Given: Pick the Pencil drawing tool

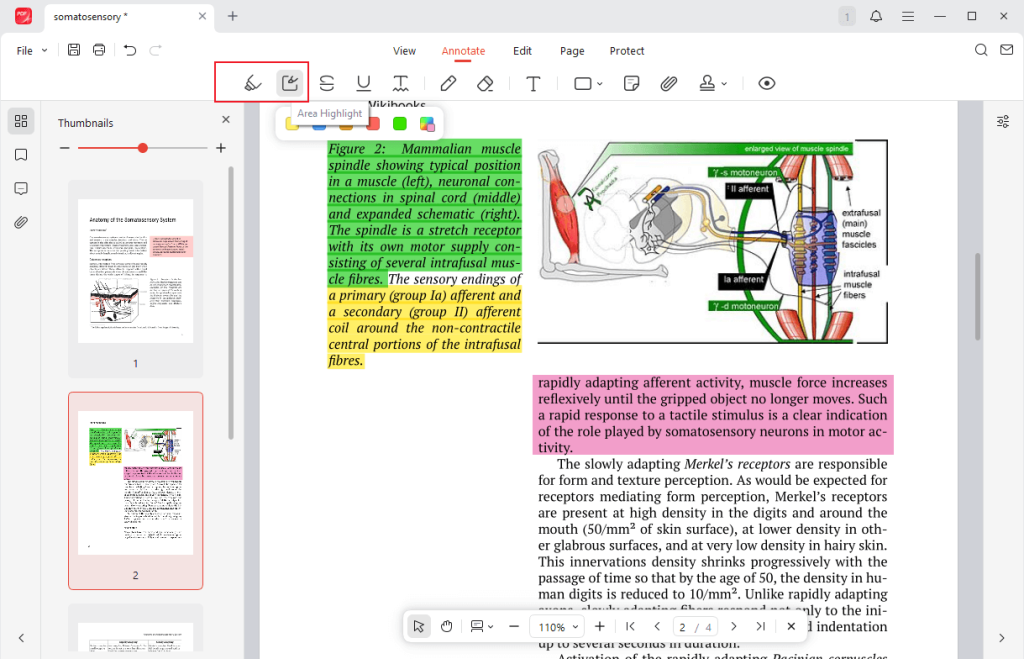Looking at the screenshot, I should click(x=448, y=84).
